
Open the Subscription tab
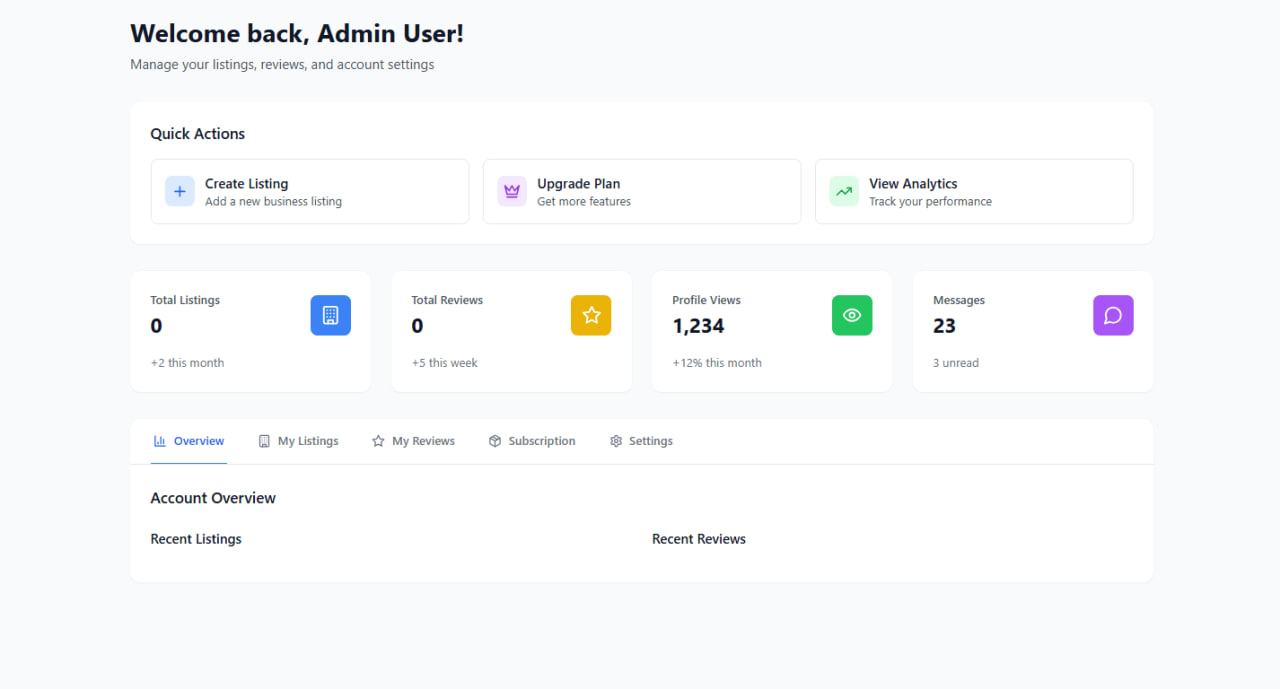tap(531, 441)
